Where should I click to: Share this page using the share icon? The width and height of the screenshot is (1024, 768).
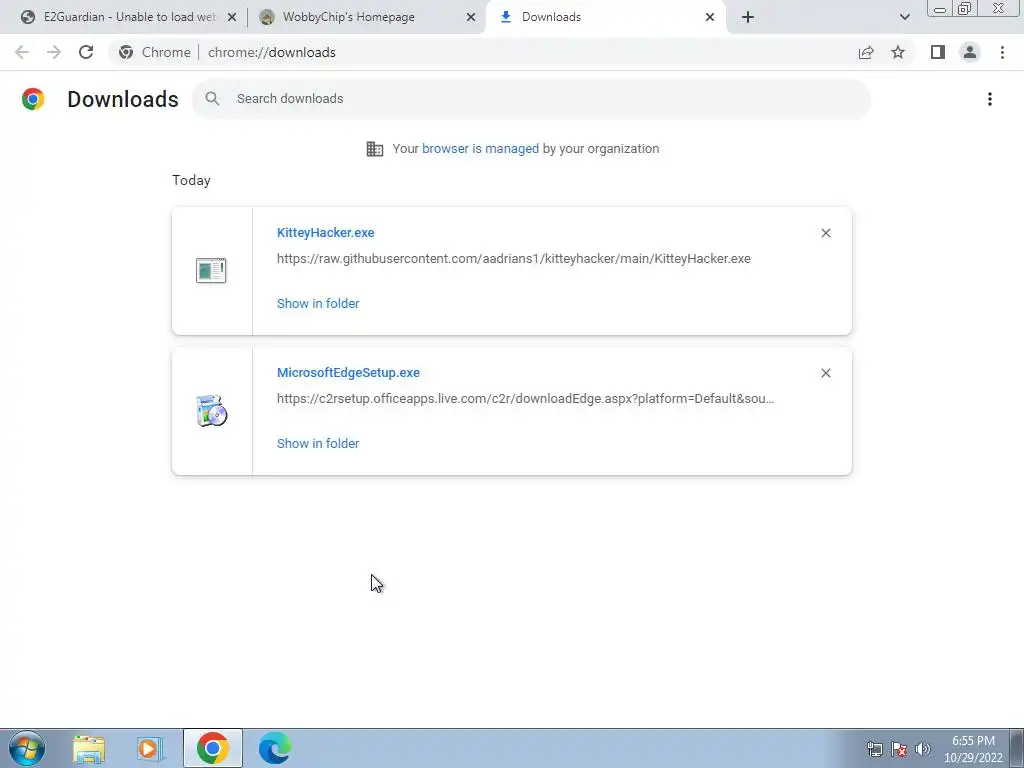pos(866,52)
